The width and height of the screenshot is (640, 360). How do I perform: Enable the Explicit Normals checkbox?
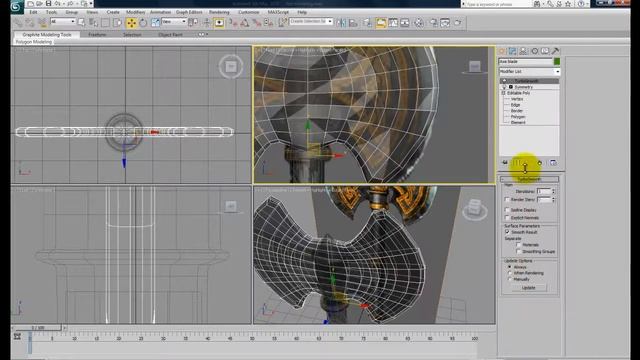[x=507, y=218]
